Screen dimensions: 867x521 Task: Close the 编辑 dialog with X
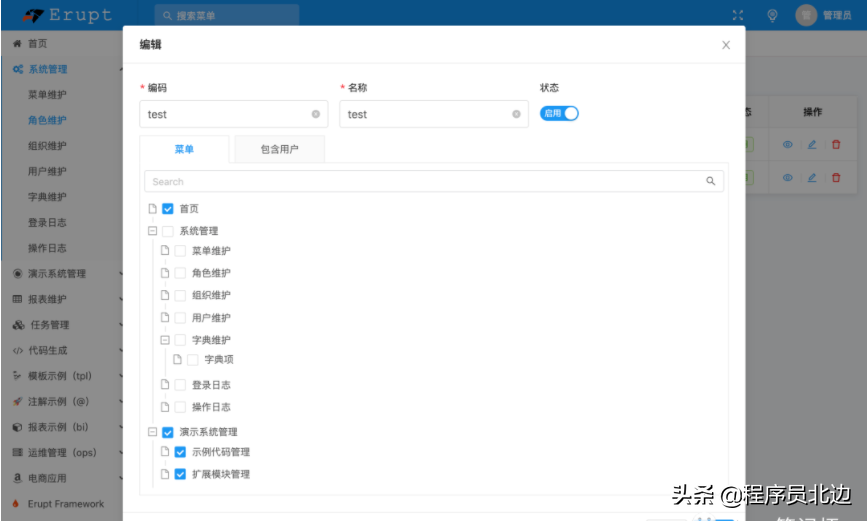click(726, 45)
